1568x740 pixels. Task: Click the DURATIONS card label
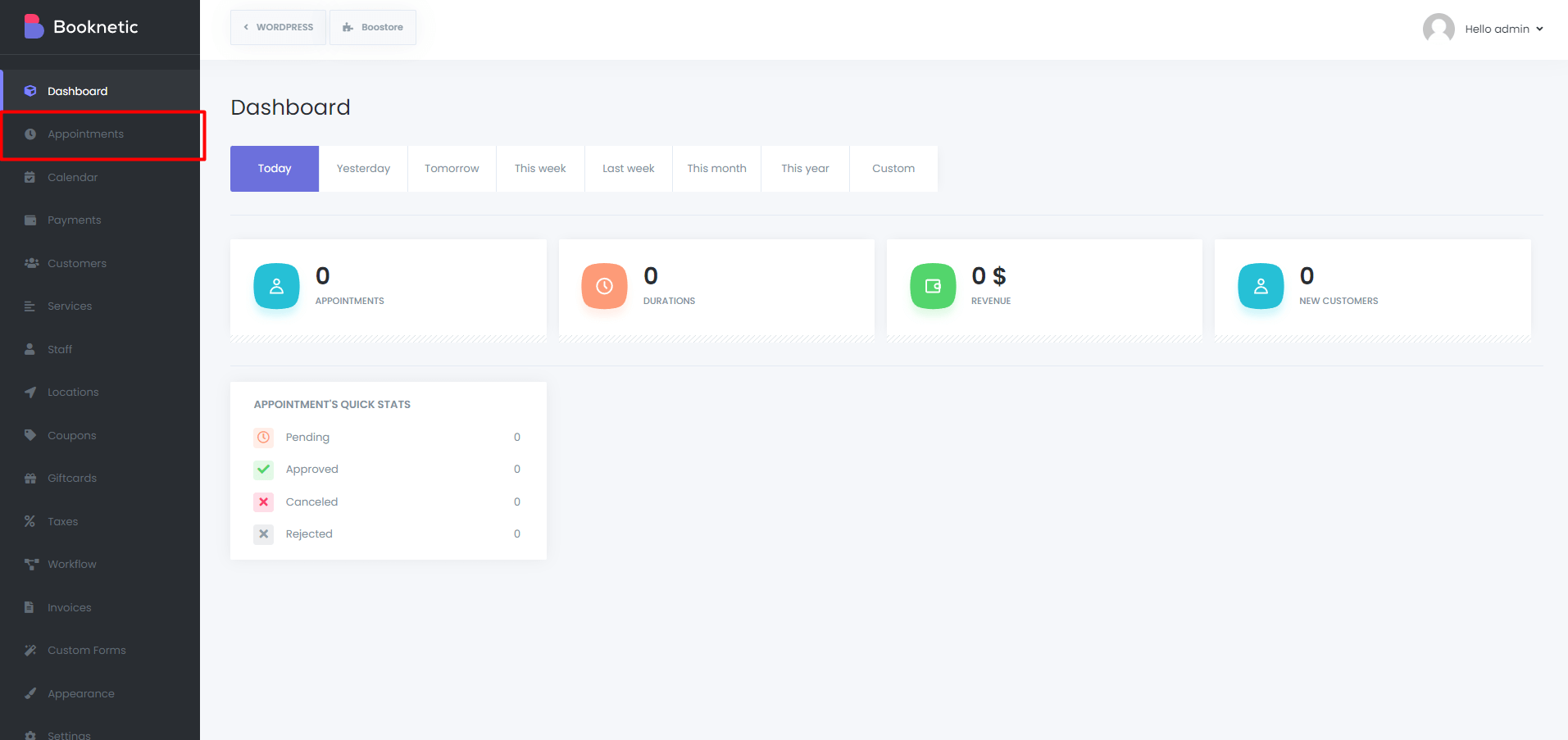(x=669, y=301)
